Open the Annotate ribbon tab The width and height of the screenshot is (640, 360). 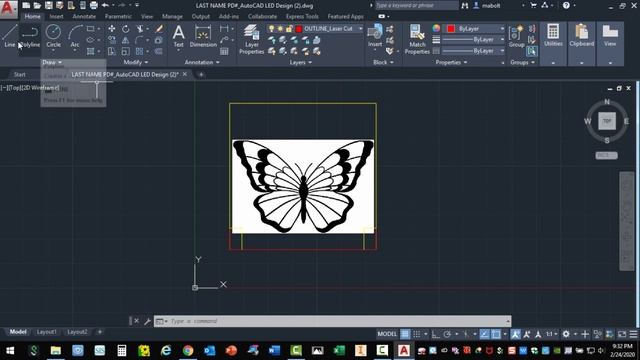(x=84, y=16)
